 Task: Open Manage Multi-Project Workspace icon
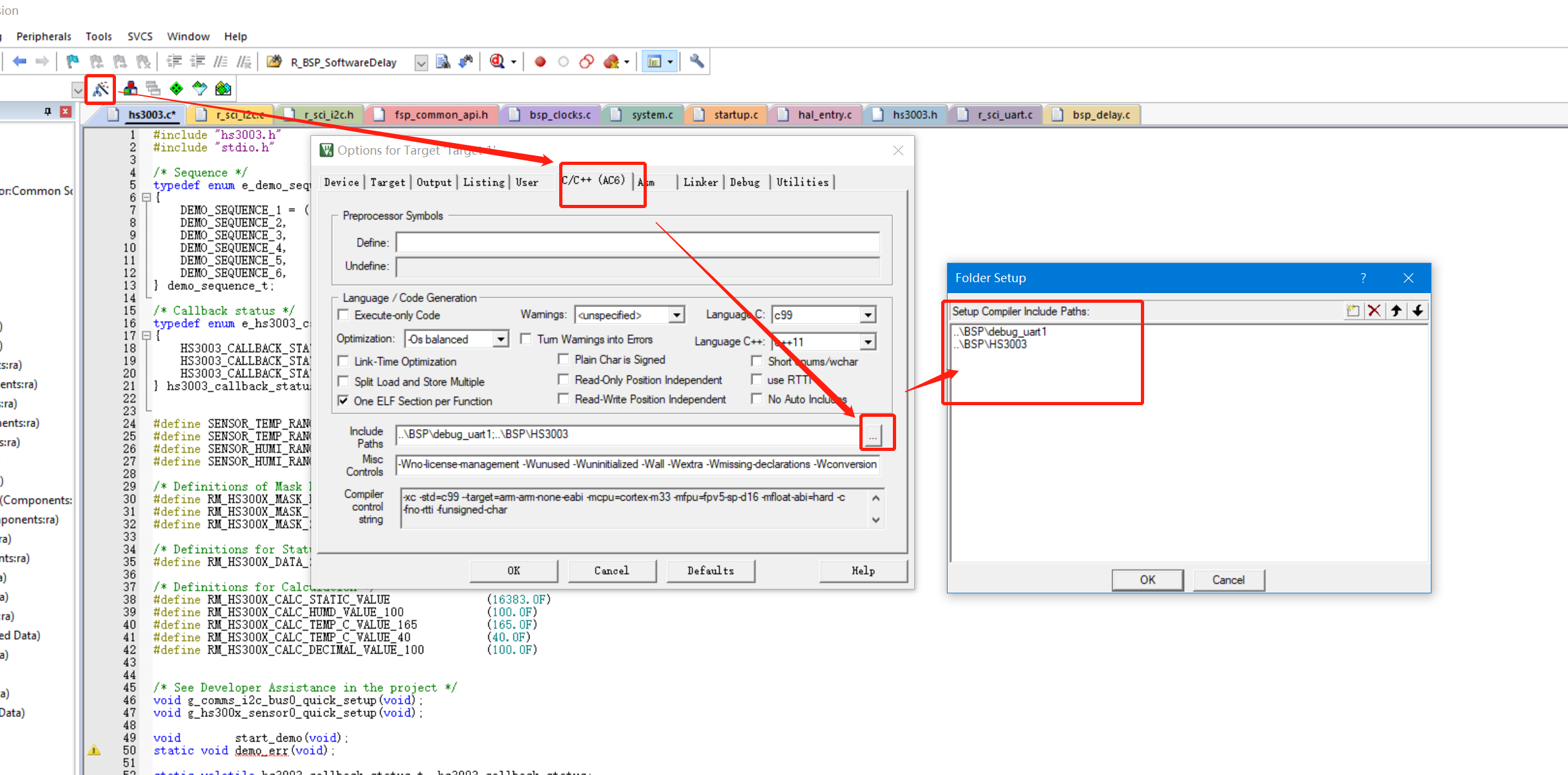[153, 88]
